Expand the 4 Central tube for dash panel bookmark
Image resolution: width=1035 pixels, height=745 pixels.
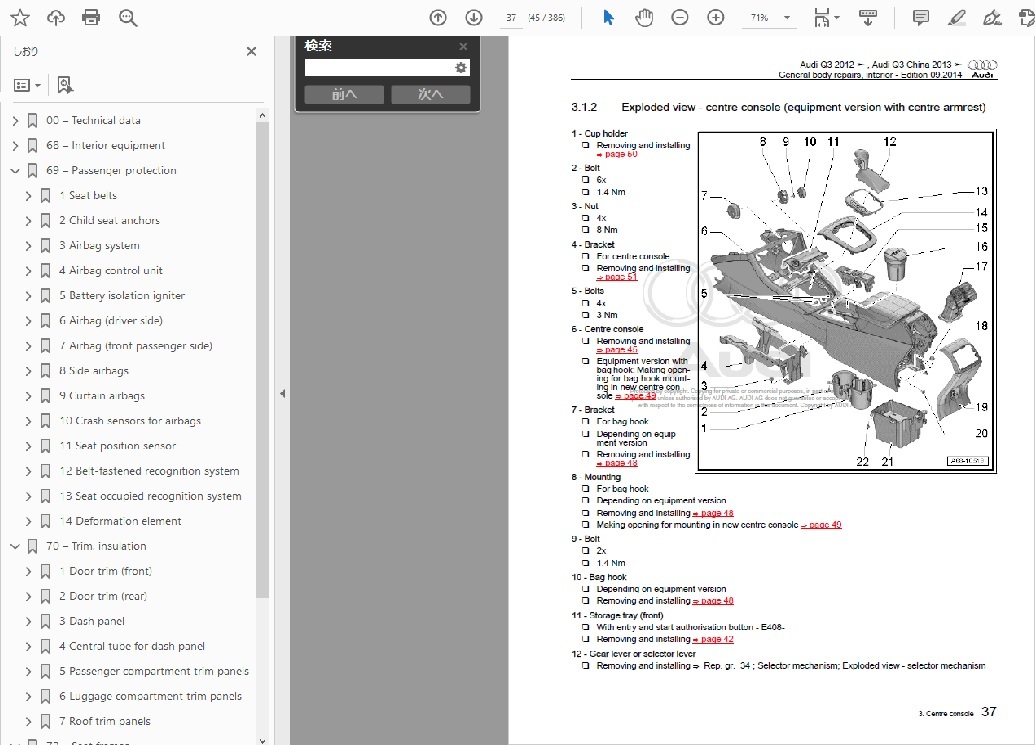click(x=28, y=647)
